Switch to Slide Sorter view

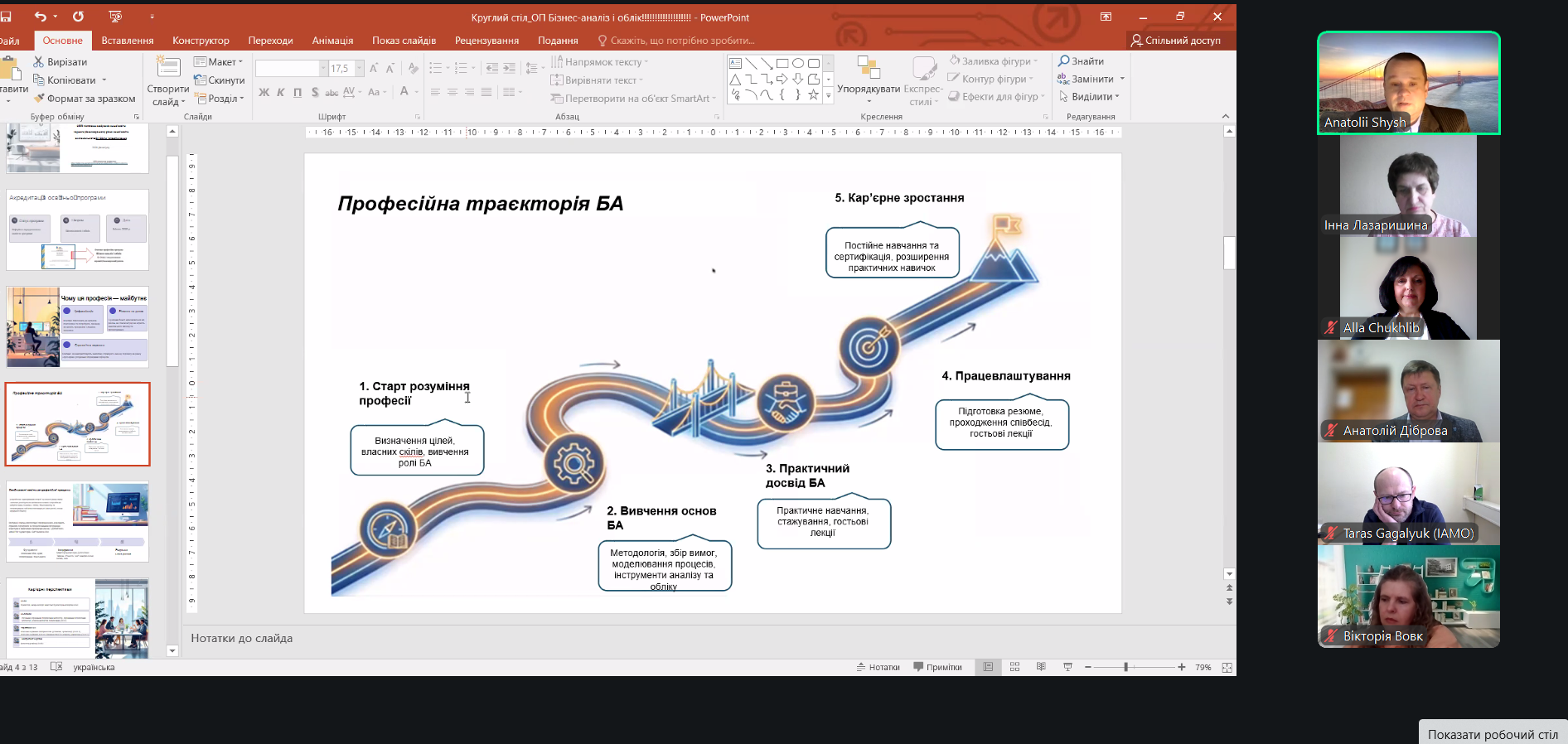point(1014,667)
